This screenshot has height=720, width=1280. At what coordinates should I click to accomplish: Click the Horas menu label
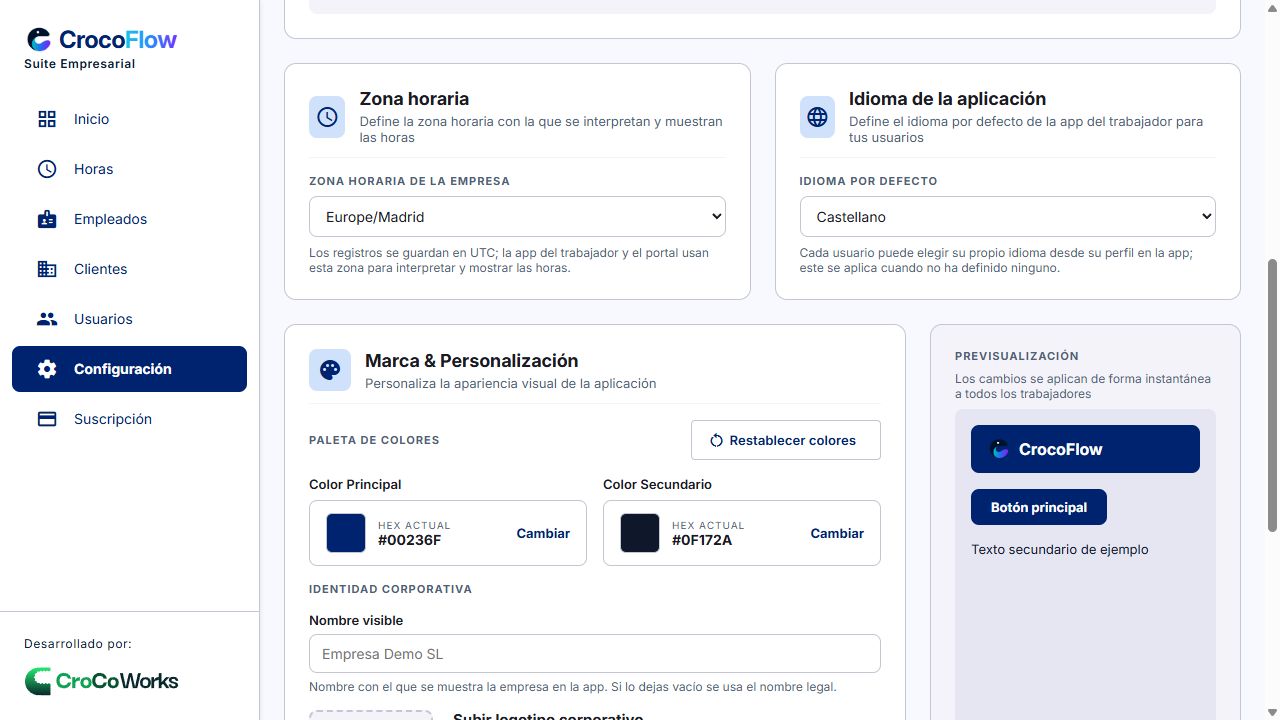pyautogui.click(x=93, y=169)
